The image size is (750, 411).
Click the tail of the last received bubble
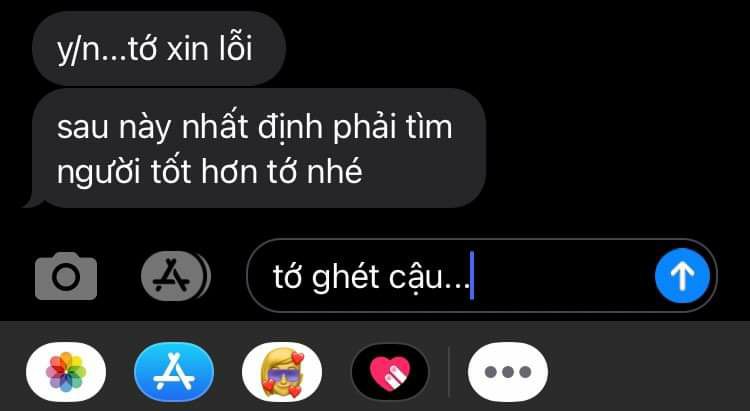pos(33,201)
